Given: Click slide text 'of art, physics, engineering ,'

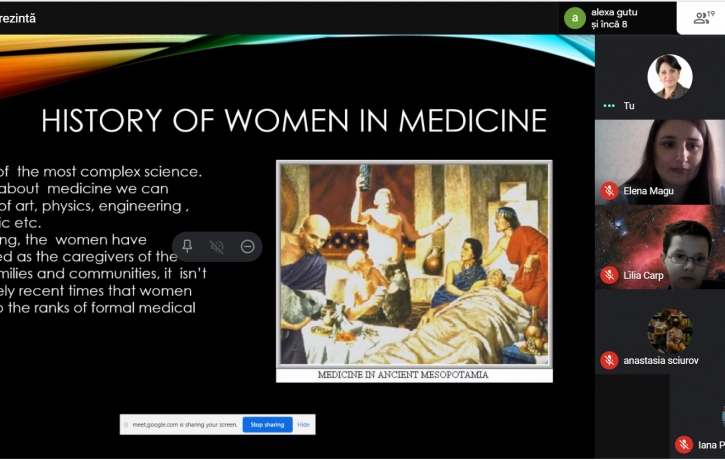Looking at the screenshot, I should (x=94, y=206).
